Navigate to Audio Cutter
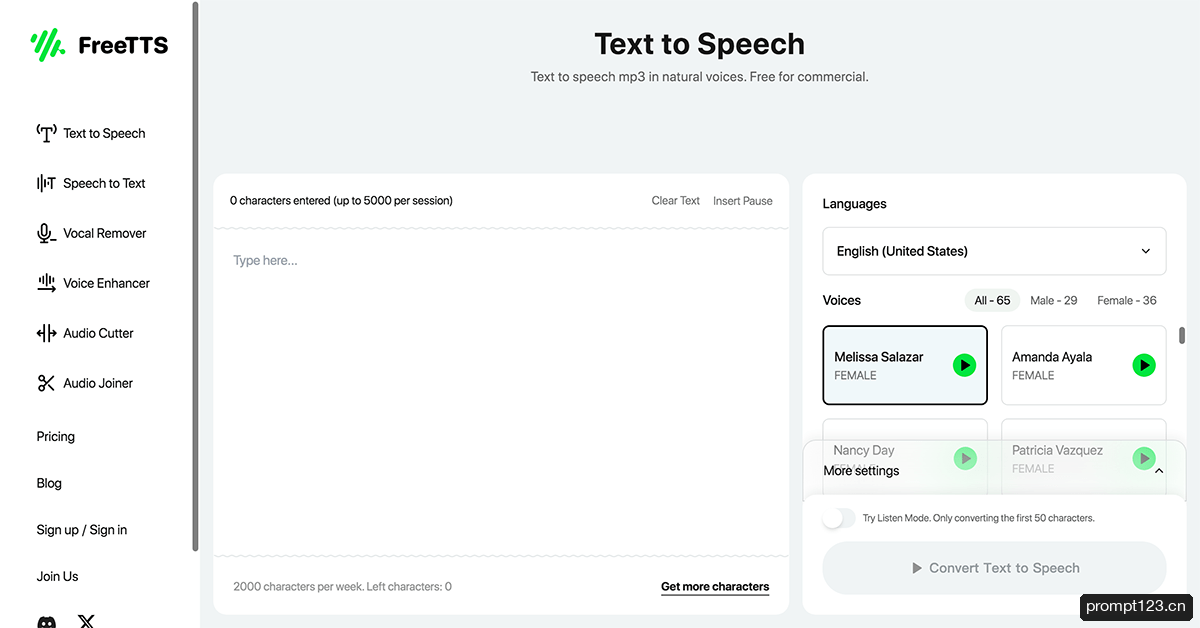Screen dimensions: 1200x628 click(x=98, y=333)
